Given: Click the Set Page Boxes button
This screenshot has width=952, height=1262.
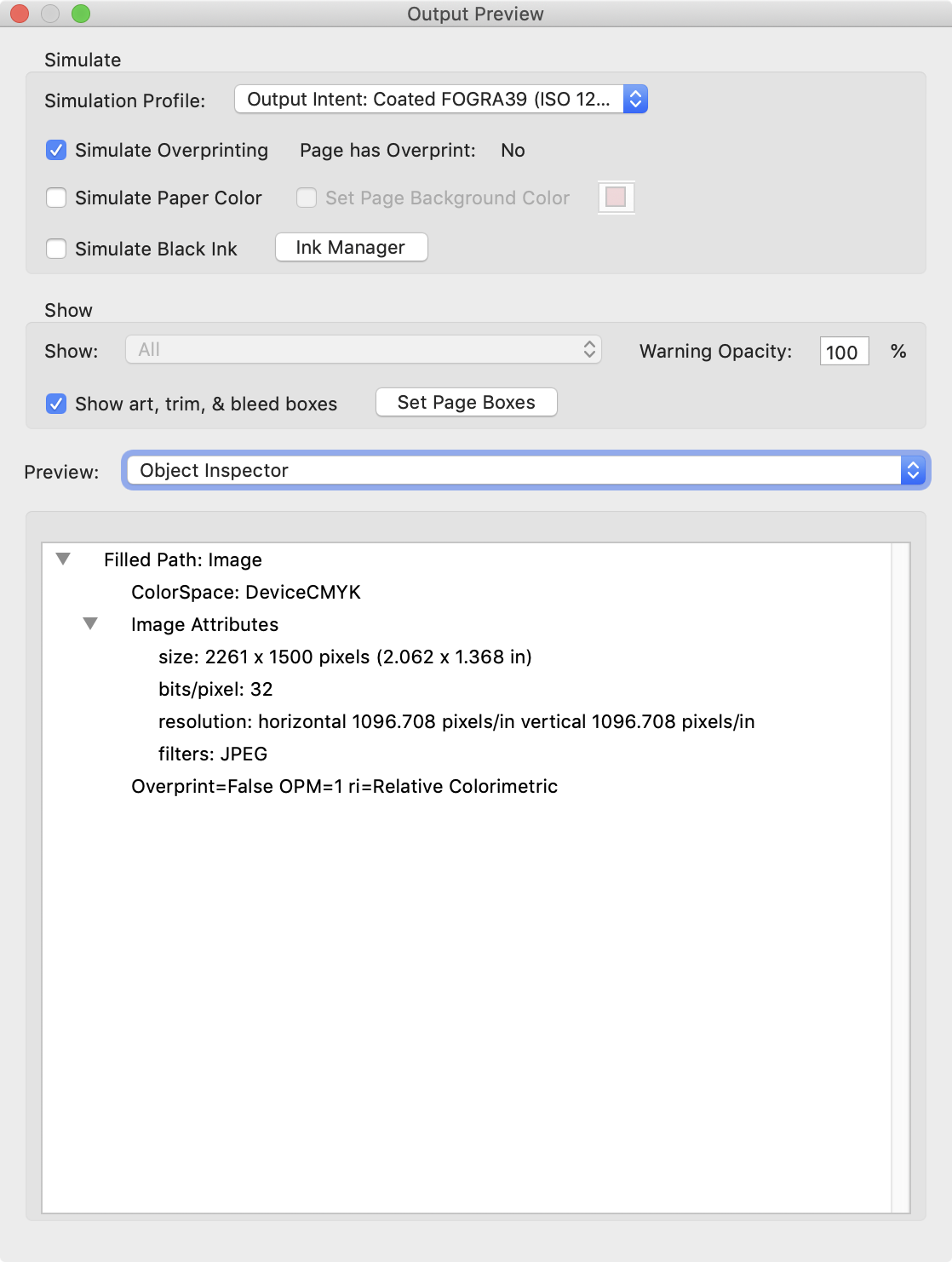Looking at the screenshot, I should (x=466, y=401).
